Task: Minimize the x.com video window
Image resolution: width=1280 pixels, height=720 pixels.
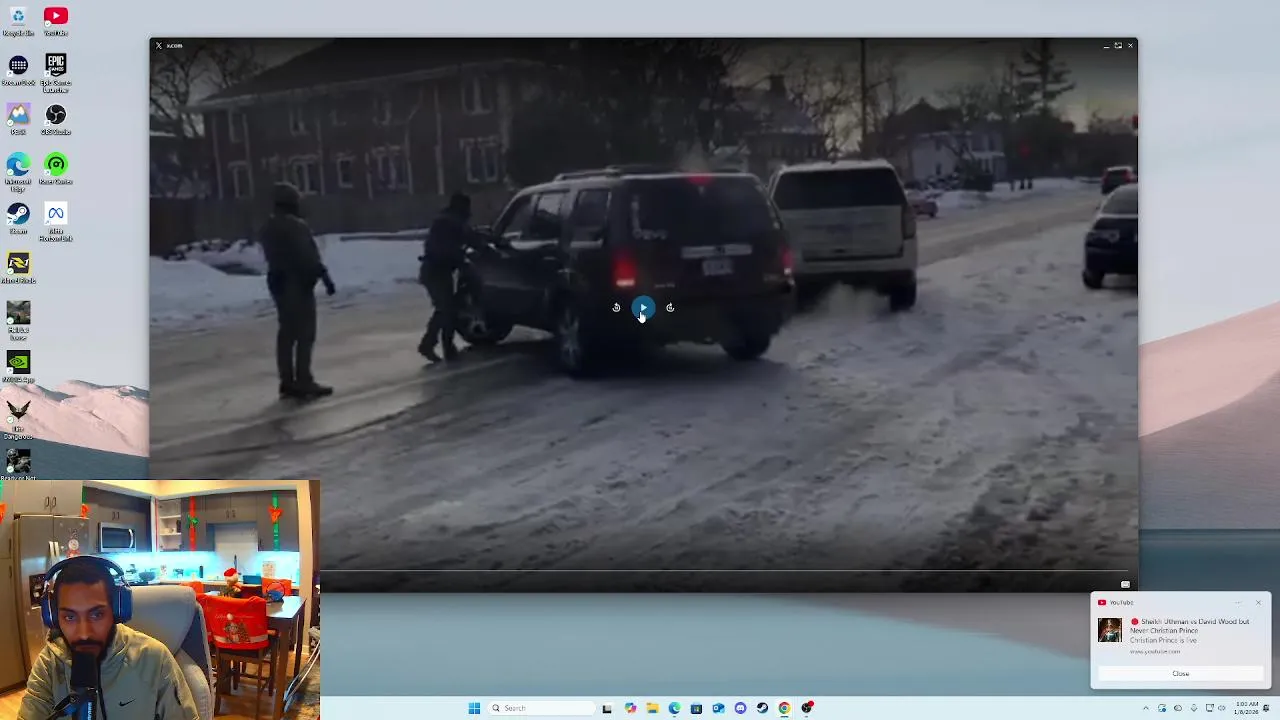Action: [1106, 45]
